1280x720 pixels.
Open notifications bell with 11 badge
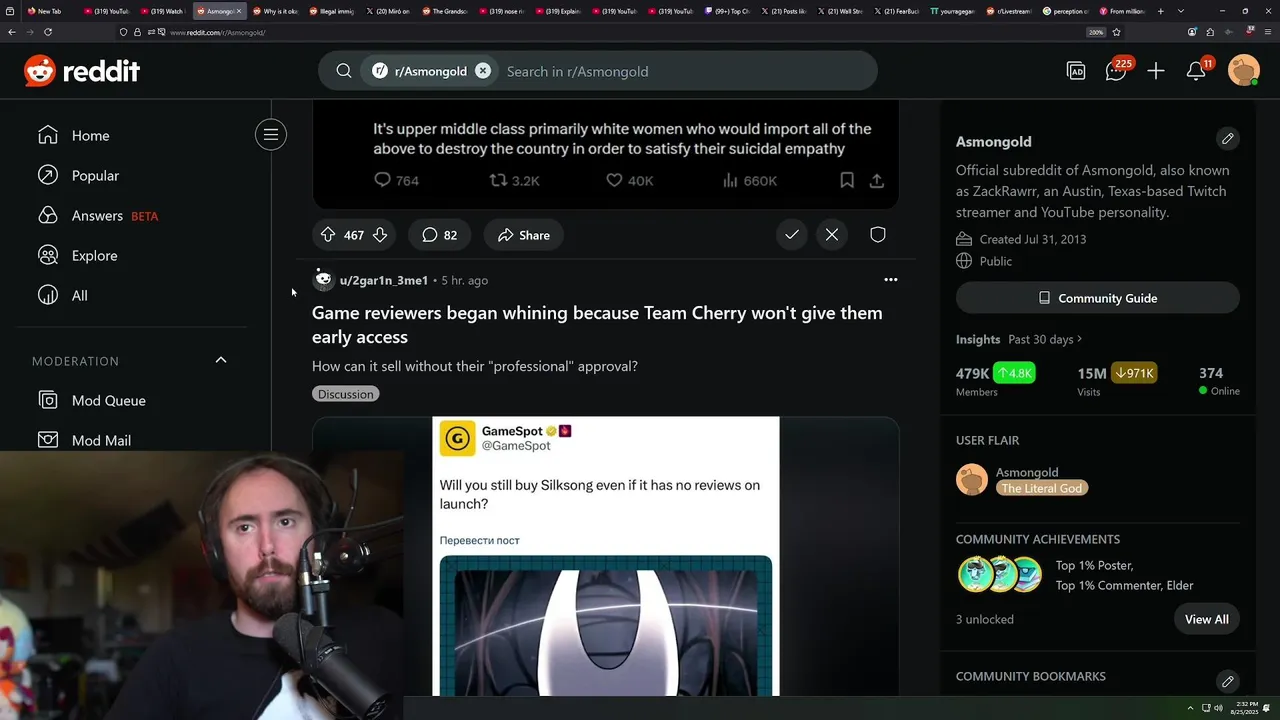1197,71
